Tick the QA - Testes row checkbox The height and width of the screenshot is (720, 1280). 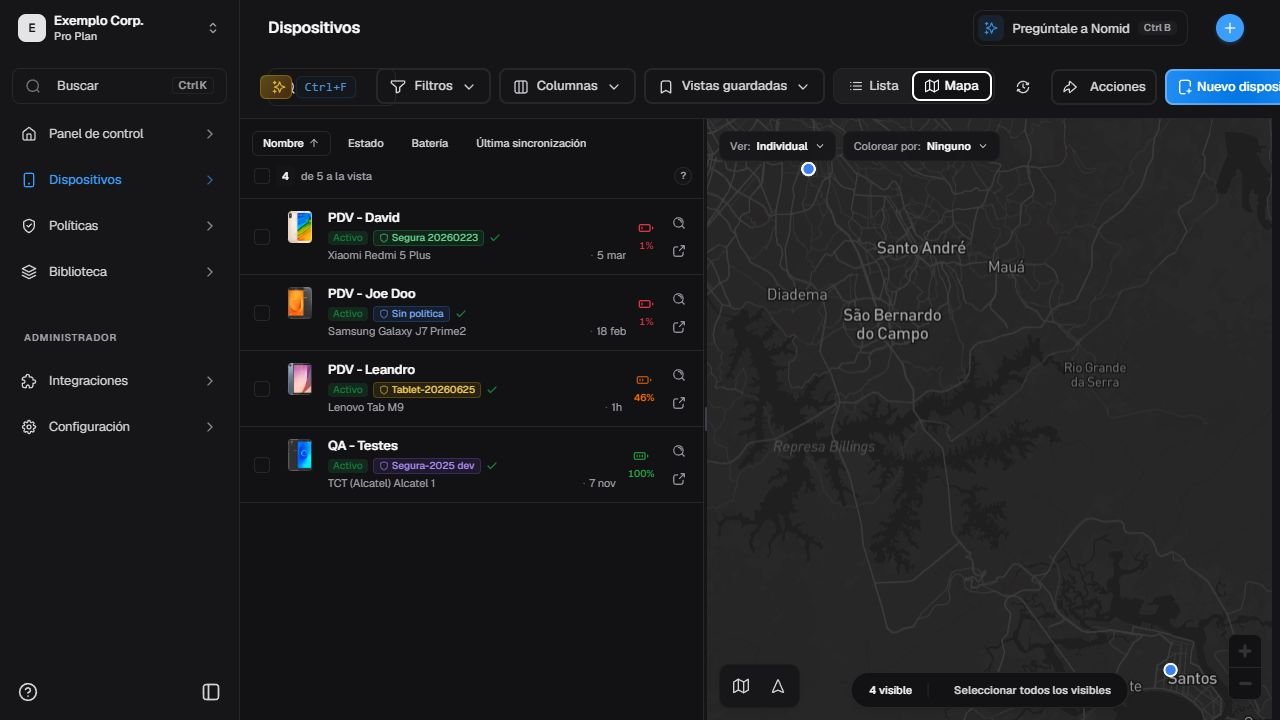pyautogui.click(x=262, y=465)
